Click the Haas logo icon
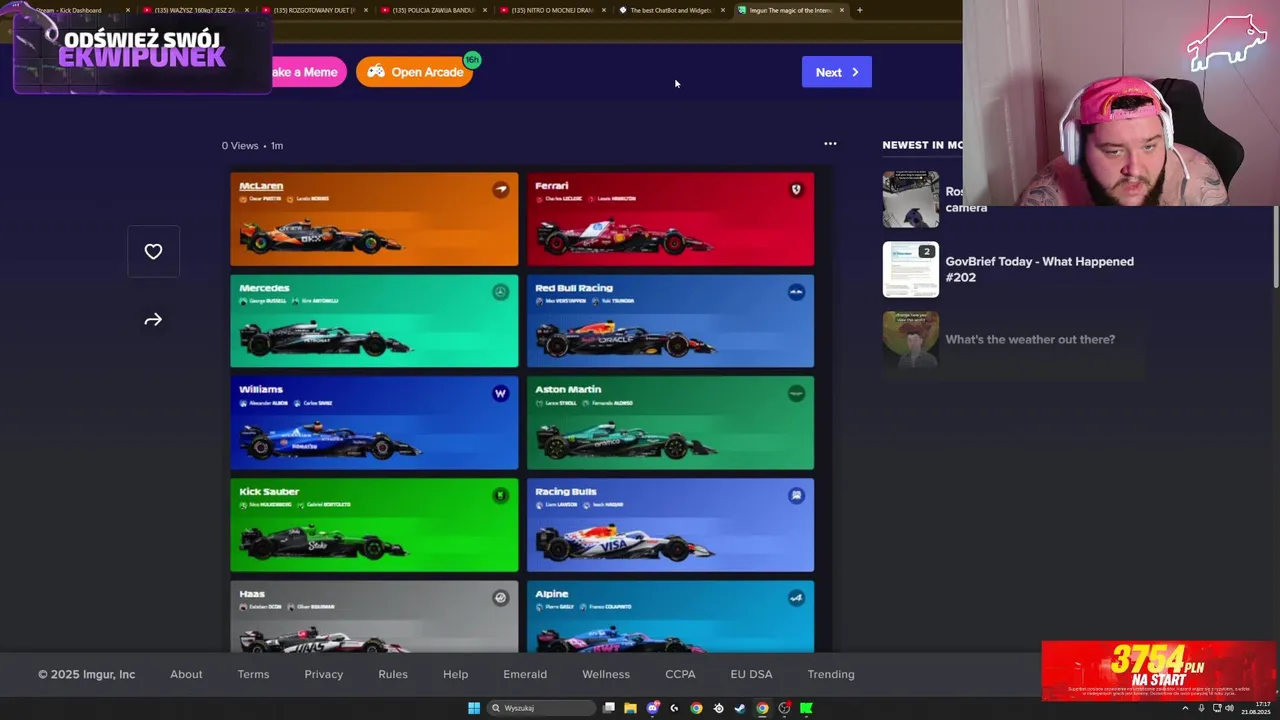Screen dimensions: 1280x720 click(501, 598)
